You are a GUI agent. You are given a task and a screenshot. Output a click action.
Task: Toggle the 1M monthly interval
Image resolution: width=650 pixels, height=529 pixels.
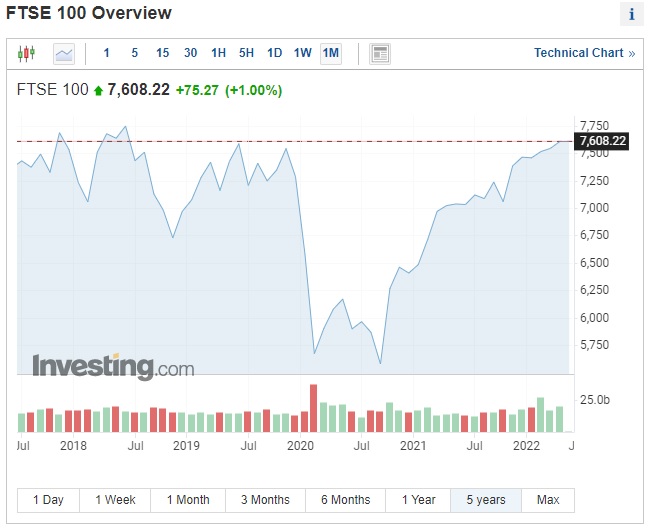[x=331, y=53]
